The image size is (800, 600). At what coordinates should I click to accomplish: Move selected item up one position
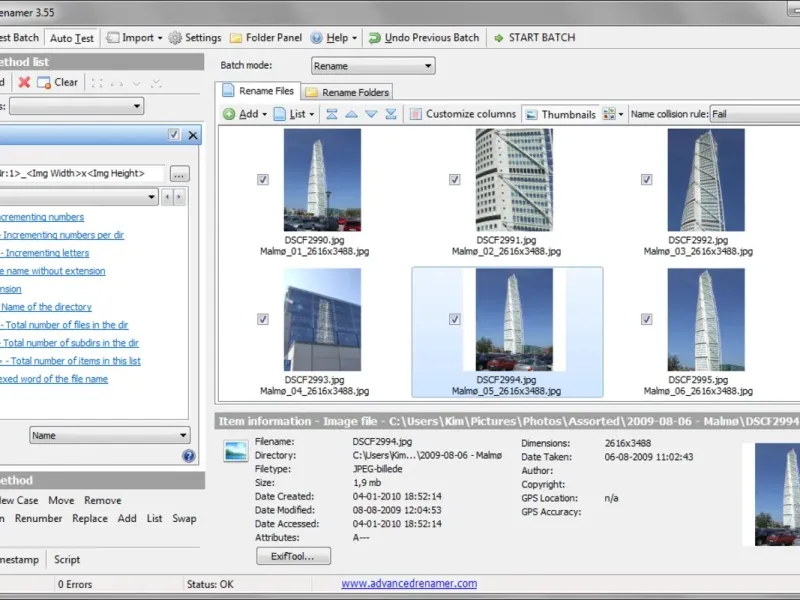point(351,115)
